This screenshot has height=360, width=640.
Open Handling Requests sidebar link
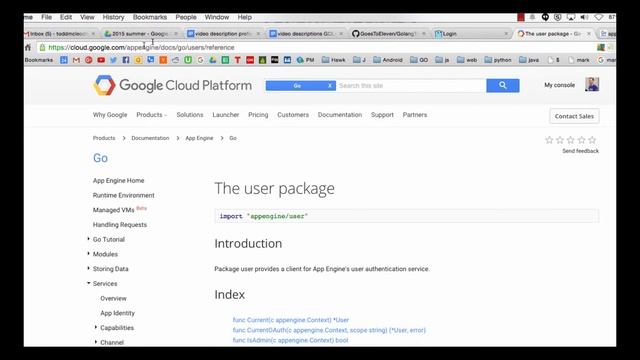120,224
